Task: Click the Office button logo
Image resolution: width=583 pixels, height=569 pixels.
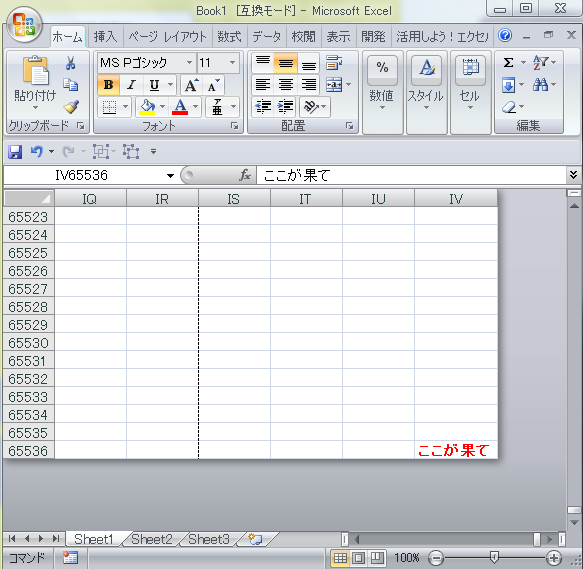Action: [24, 25]
